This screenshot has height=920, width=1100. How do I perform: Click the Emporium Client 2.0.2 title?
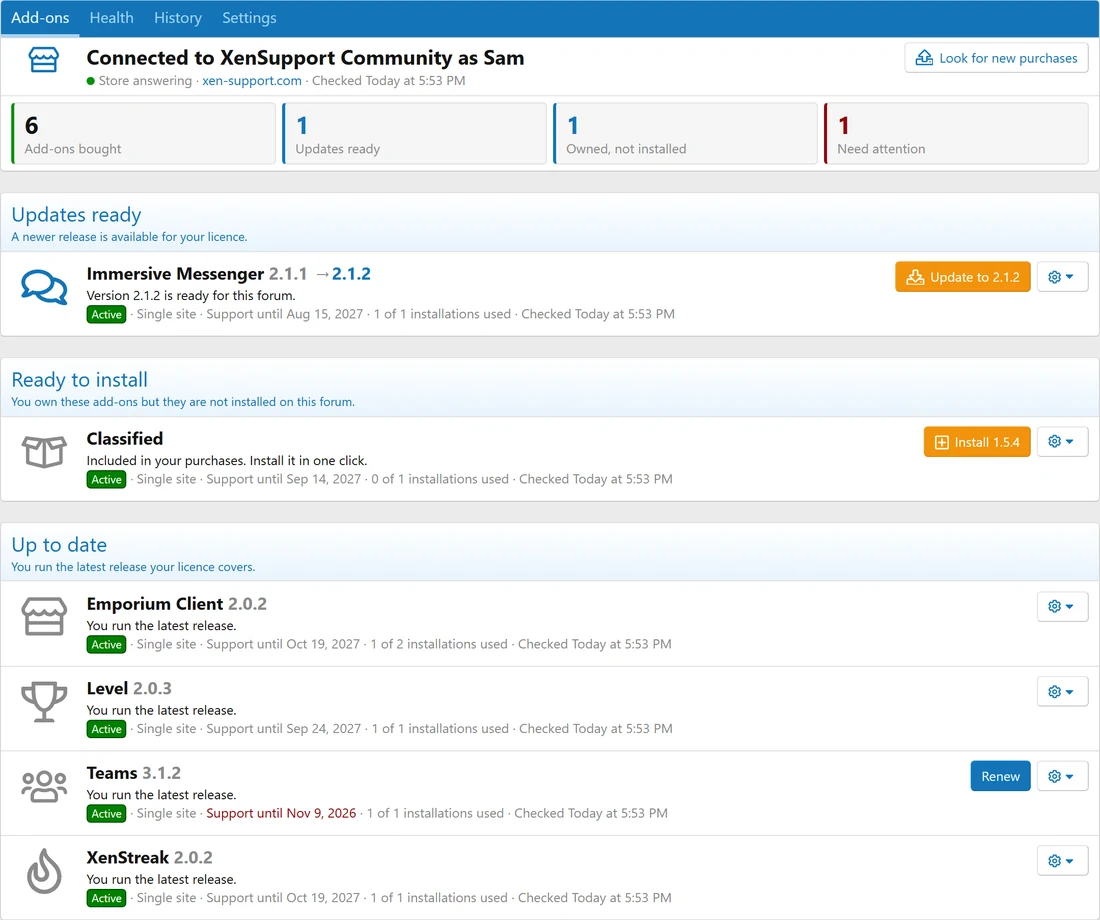[x=177, y=604]
